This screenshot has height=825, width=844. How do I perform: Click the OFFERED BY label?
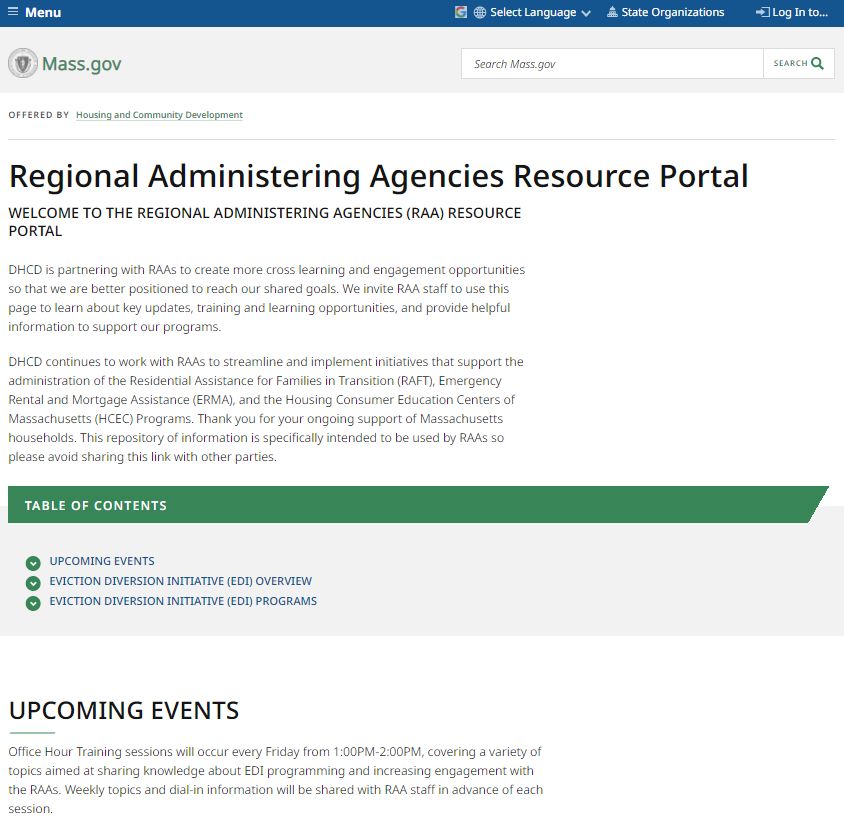tap(39, 115)
